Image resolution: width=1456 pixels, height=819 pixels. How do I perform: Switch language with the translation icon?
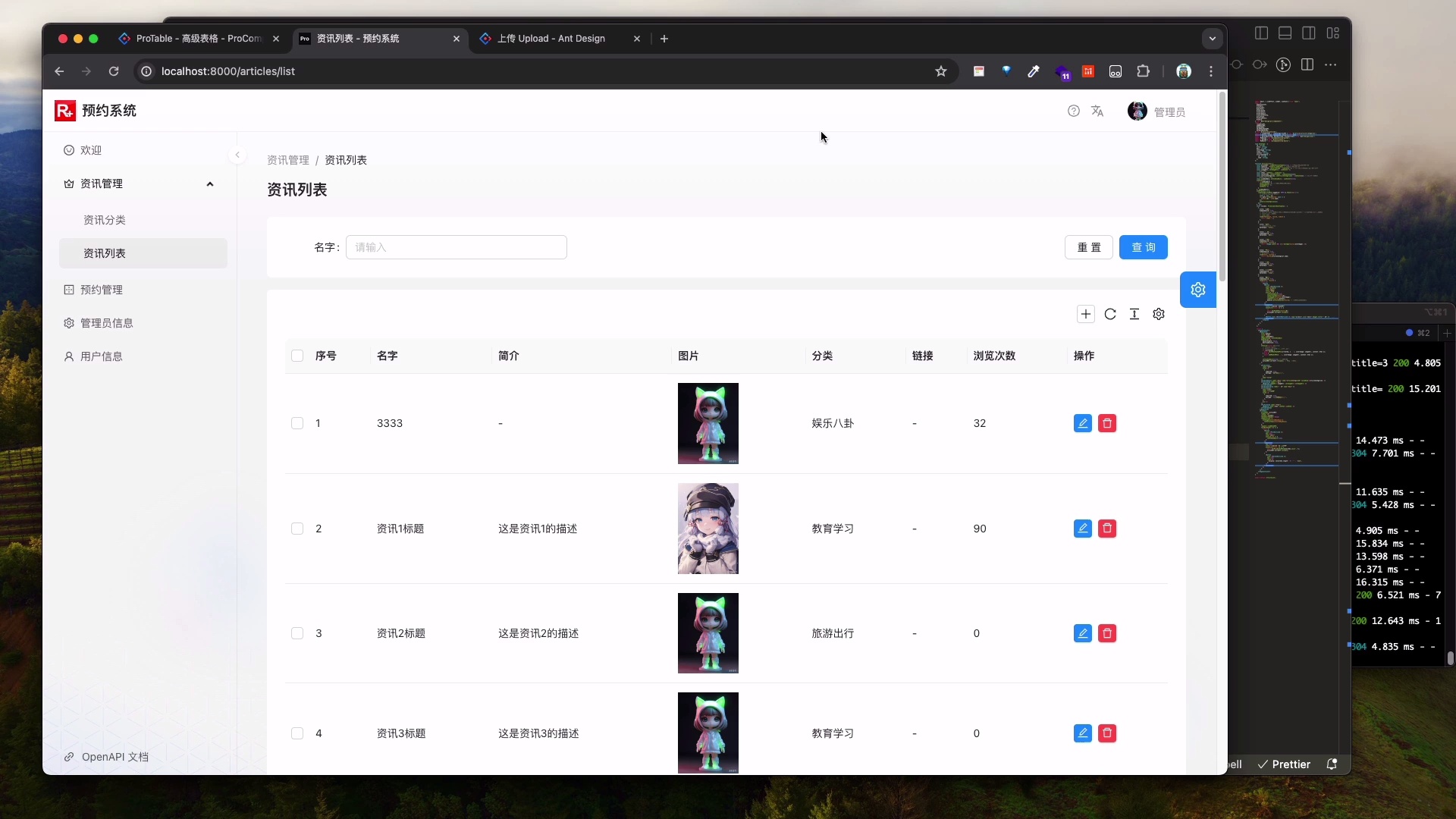pyautogui.click(x=1098, y=111)
